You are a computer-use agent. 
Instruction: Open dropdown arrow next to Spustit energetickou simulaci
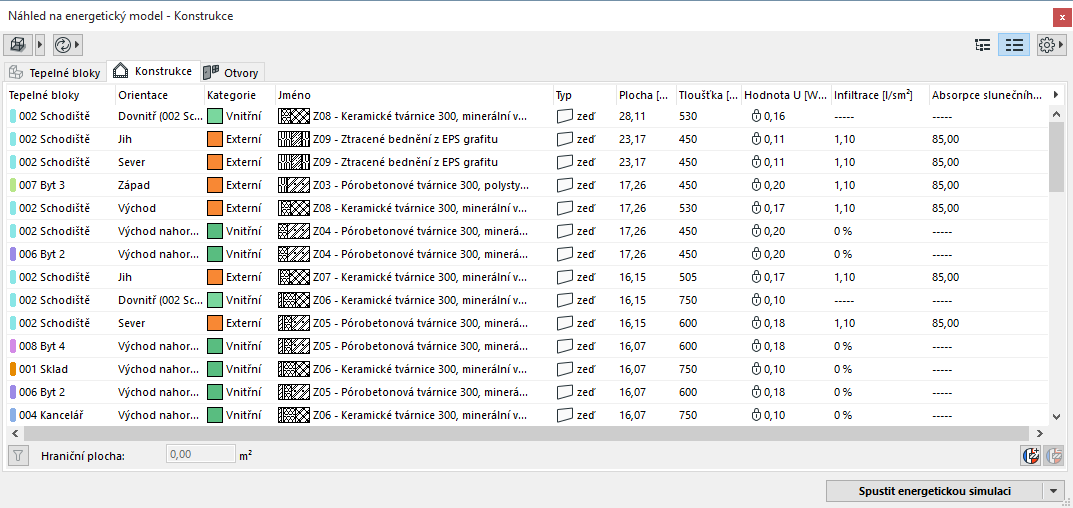tap(1052, 491)
